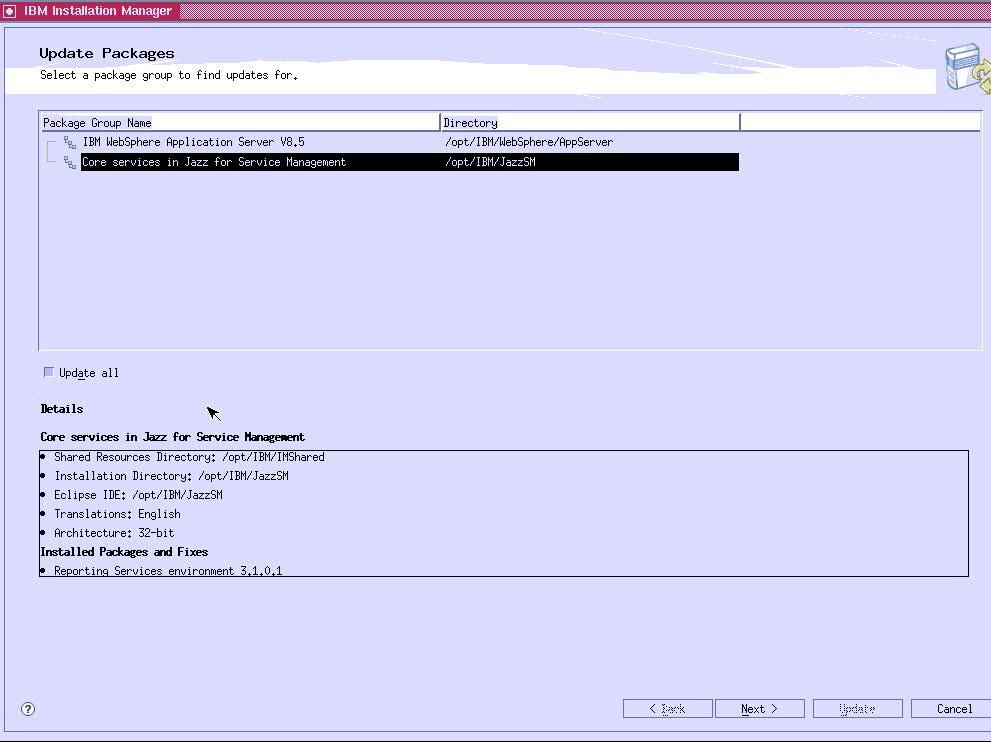This screenshot has width=991, height=742.
Task: Click the Back button
Action: click(x=667, y=709)
